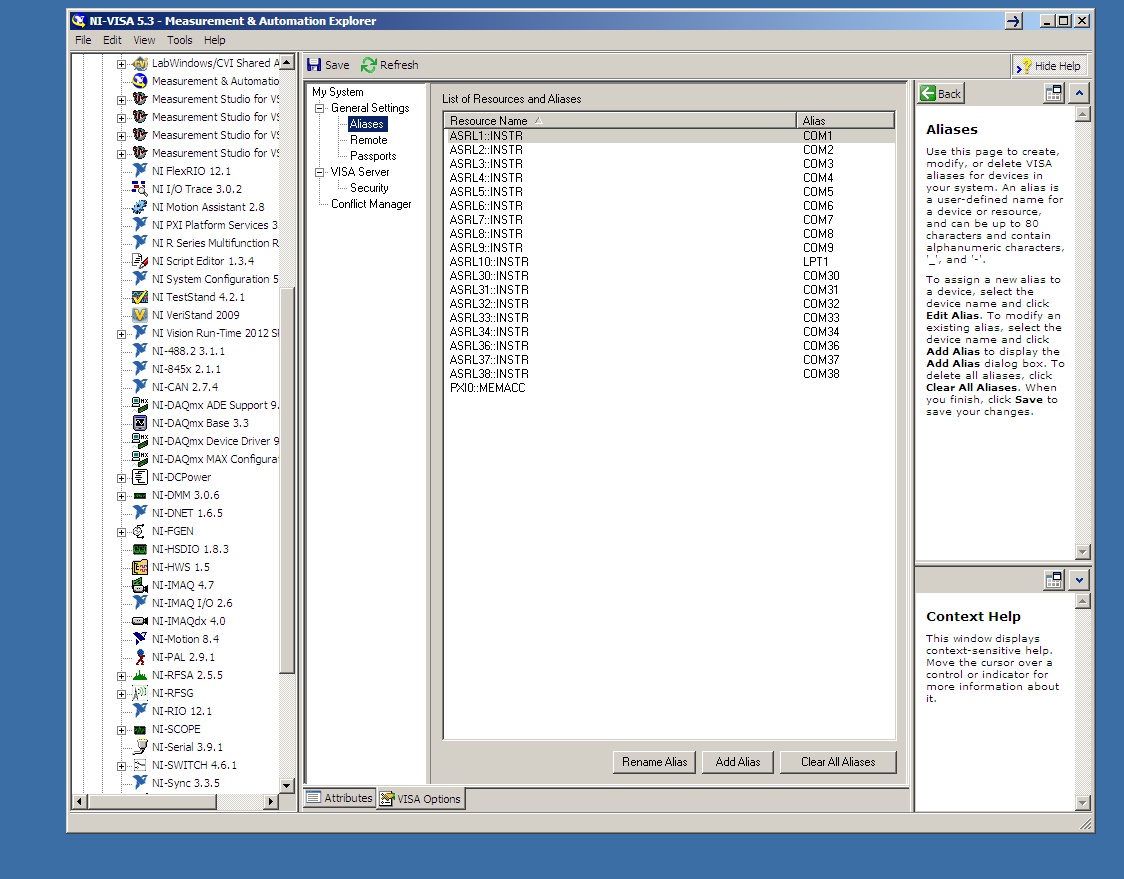Select the PXI0::MEMACC resource row
Image resolution: width=1124 pixels, height=879 pixels.
[670, 388]
